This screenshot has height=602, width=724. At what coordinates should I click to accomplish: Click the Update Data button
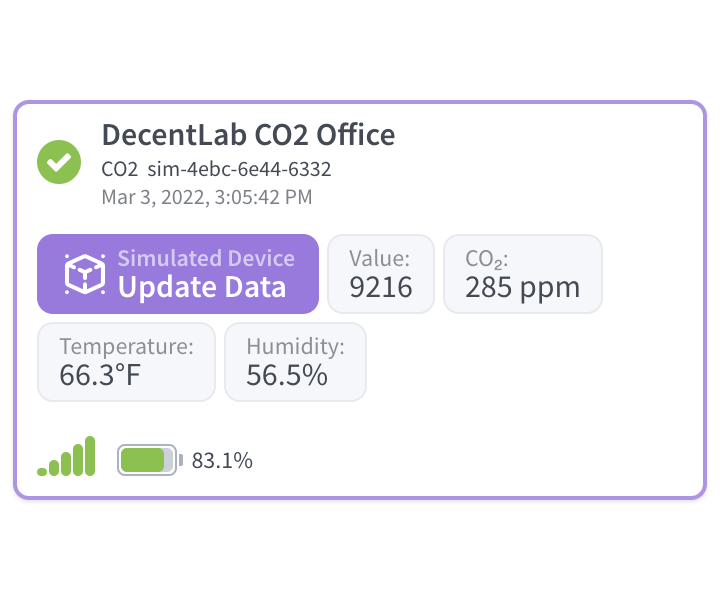pos(178,274)
